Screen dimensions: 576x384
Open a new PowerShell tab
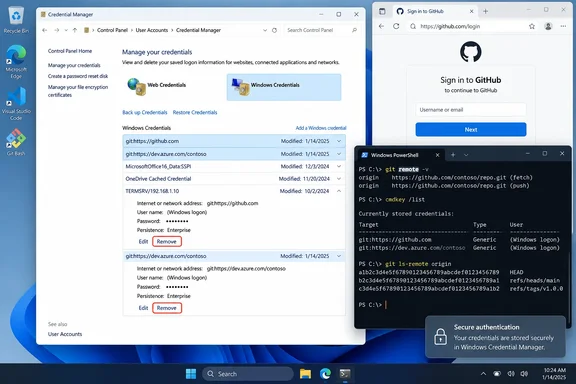pos(453,155)
